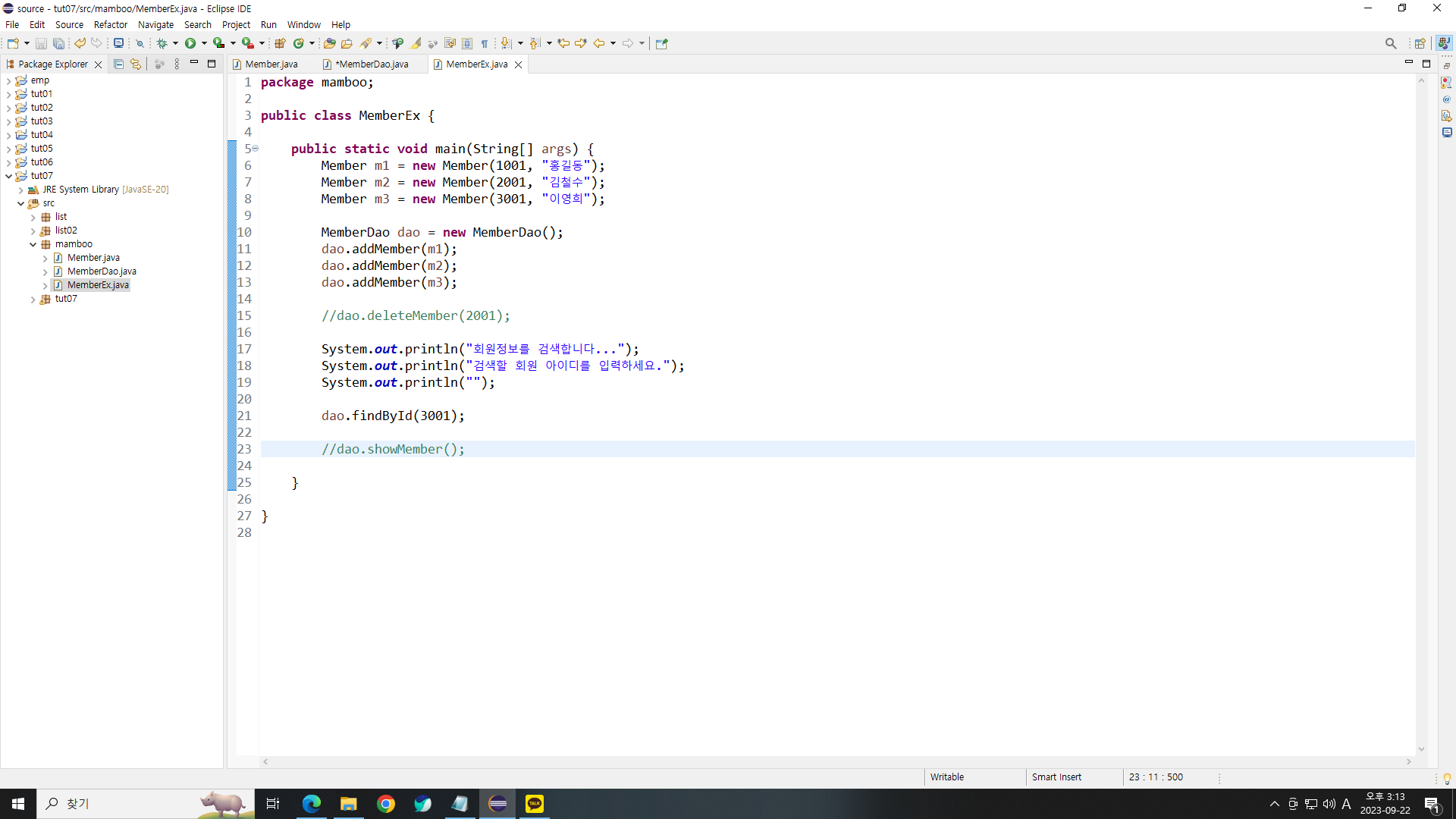
Task: Click the editor's horizontal scrollbar
Action: click(x=834, y=761)
